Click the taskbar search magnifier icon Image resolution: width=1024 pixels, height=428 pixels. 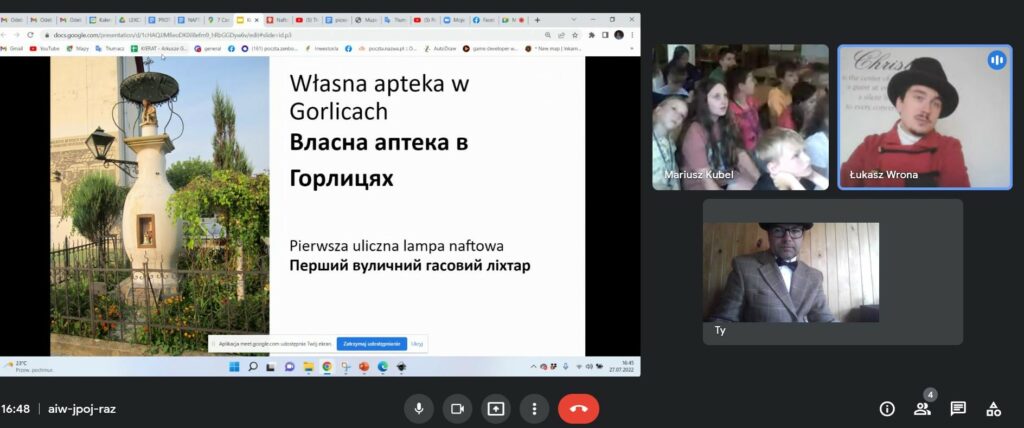point(253,367)
